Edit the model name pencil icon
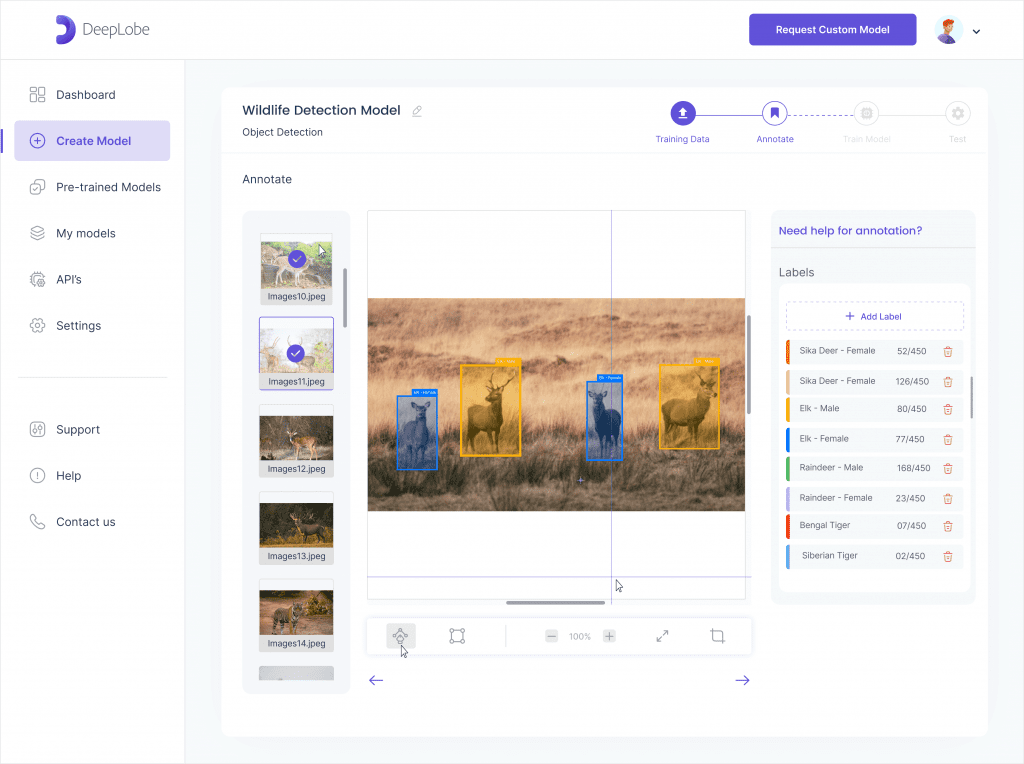Image resolution: width=1024 pixels, height=764 pixels. click(417, 111)
